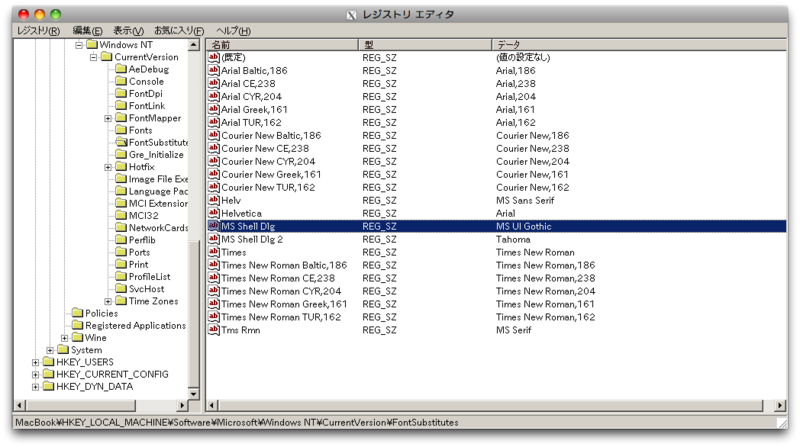This screenshot has width=800, height=447.
Task: Click the string value icon for Tms Rmn
Action: coord(214,330)
